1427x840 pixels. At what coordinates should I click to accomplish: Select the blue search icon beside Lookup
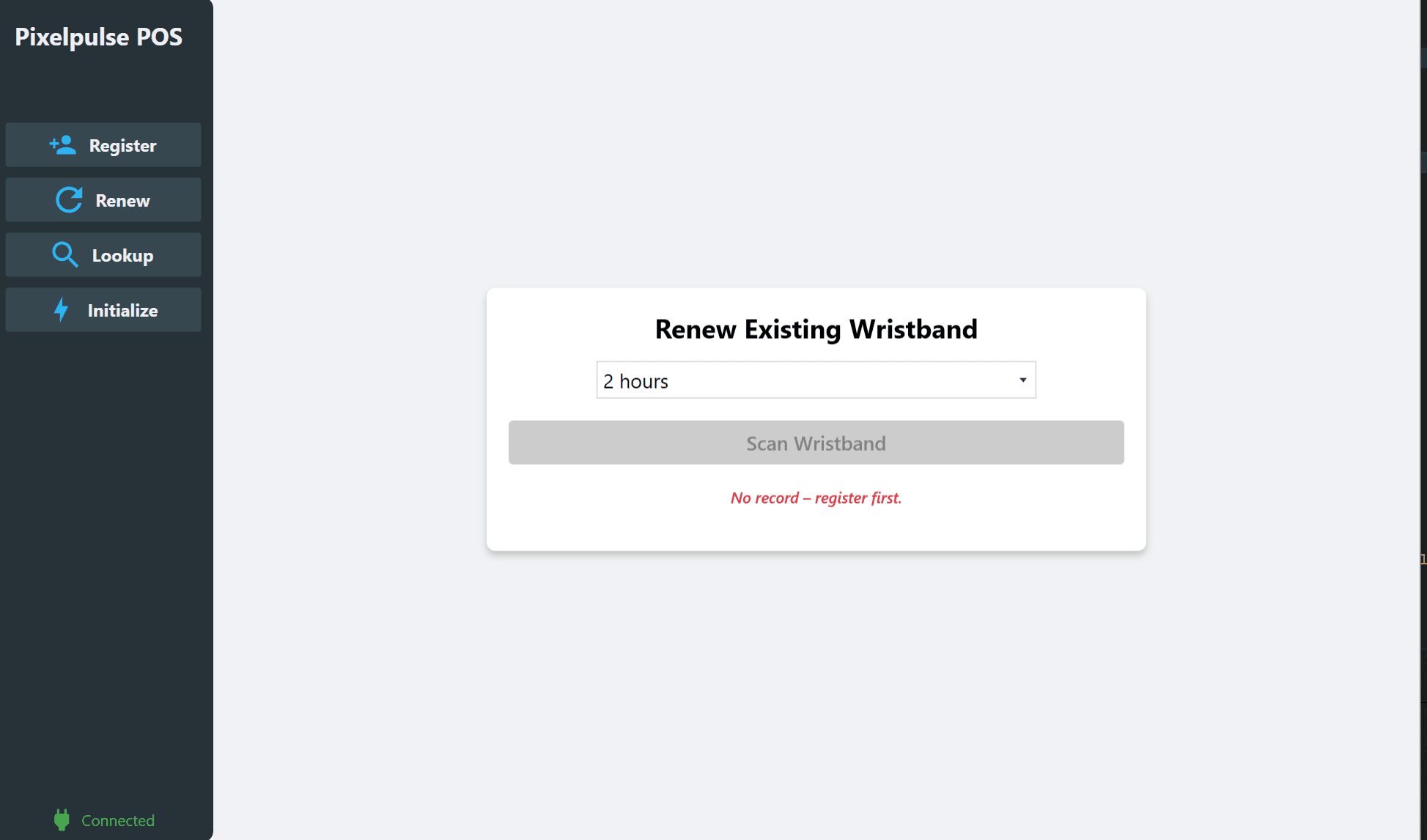pyautogui.click(x=65, y=254)
